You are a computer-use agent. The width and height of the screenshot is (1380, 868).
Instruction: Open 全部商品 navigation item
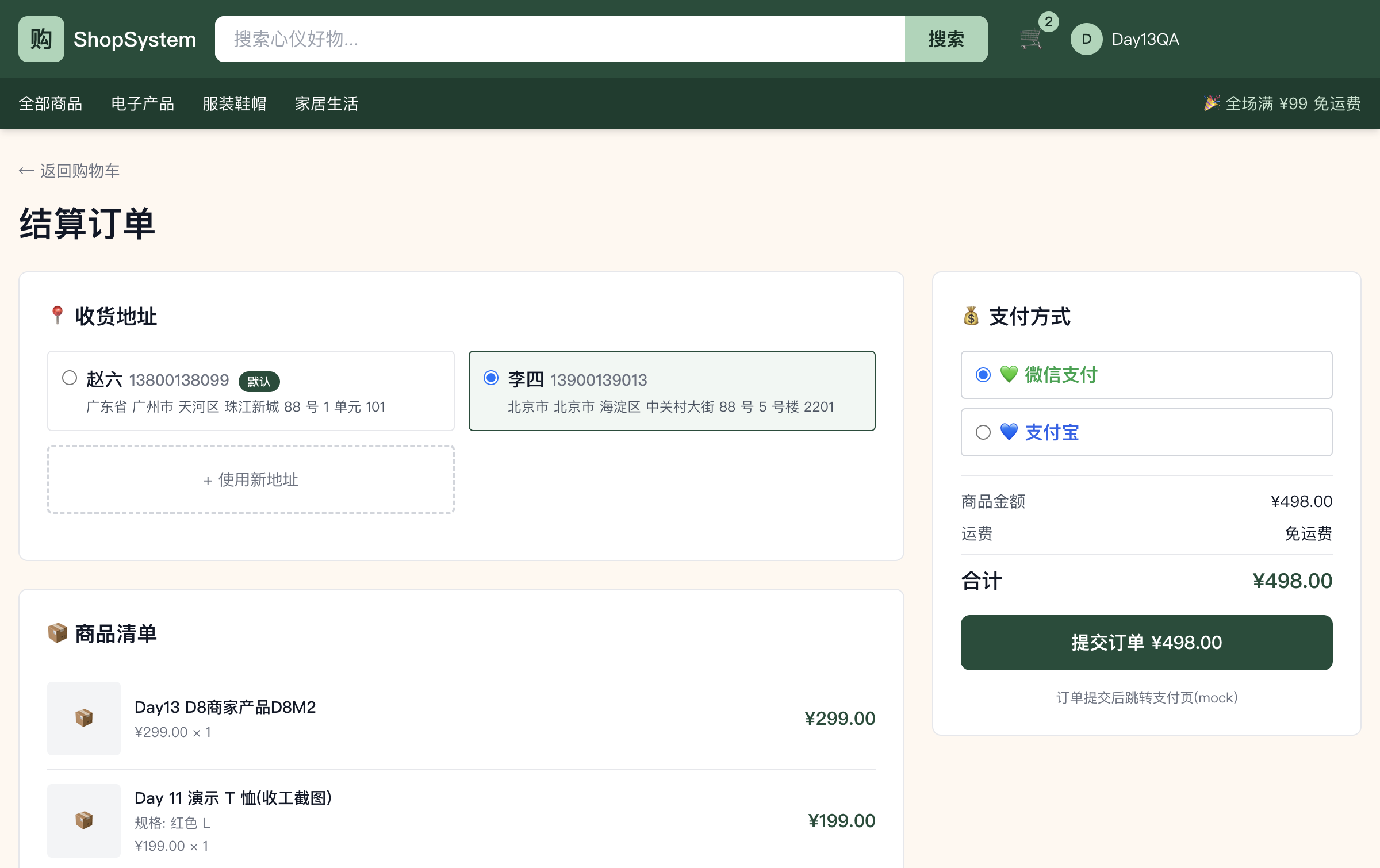pos(51,103)
